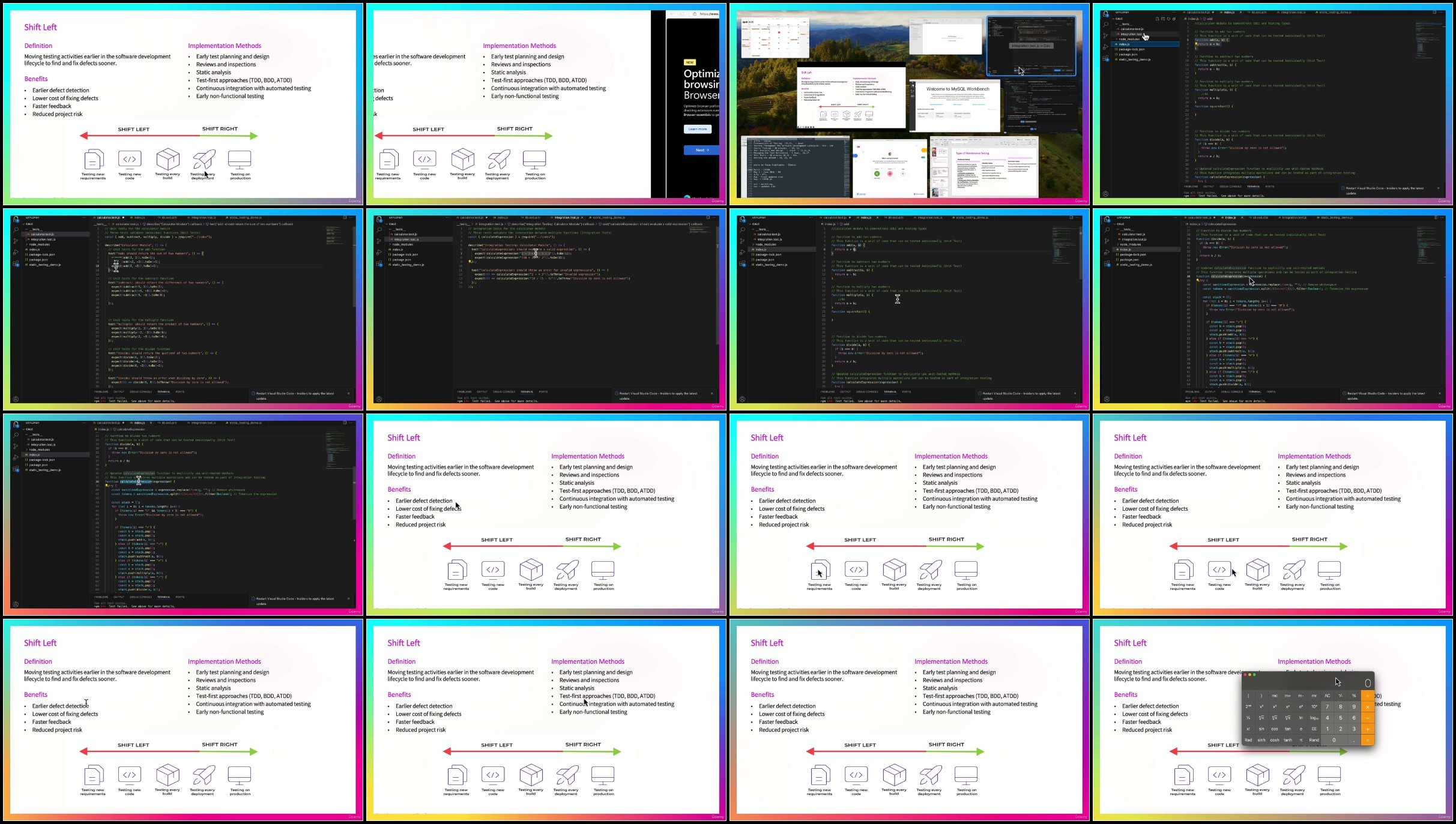This screenshot has width=1456, height=824.
Task: Select the Shift Left slideshow window in Mission Control
Action: click(851, 97)
